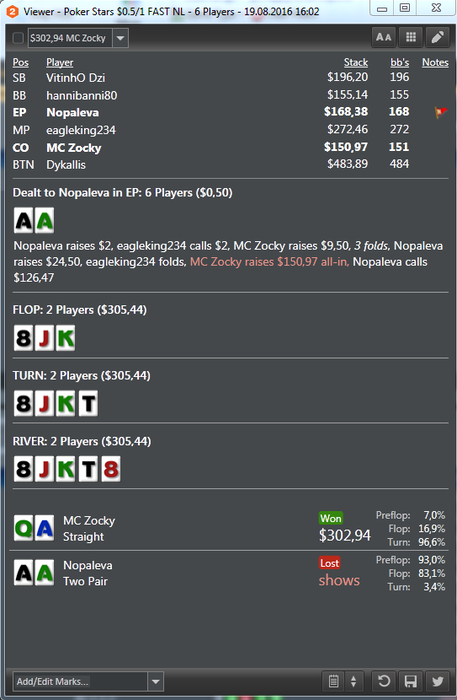The width and height of the screenshot is (457, 700).
Task: Click the bb's column header
Action: click(399, 62)
